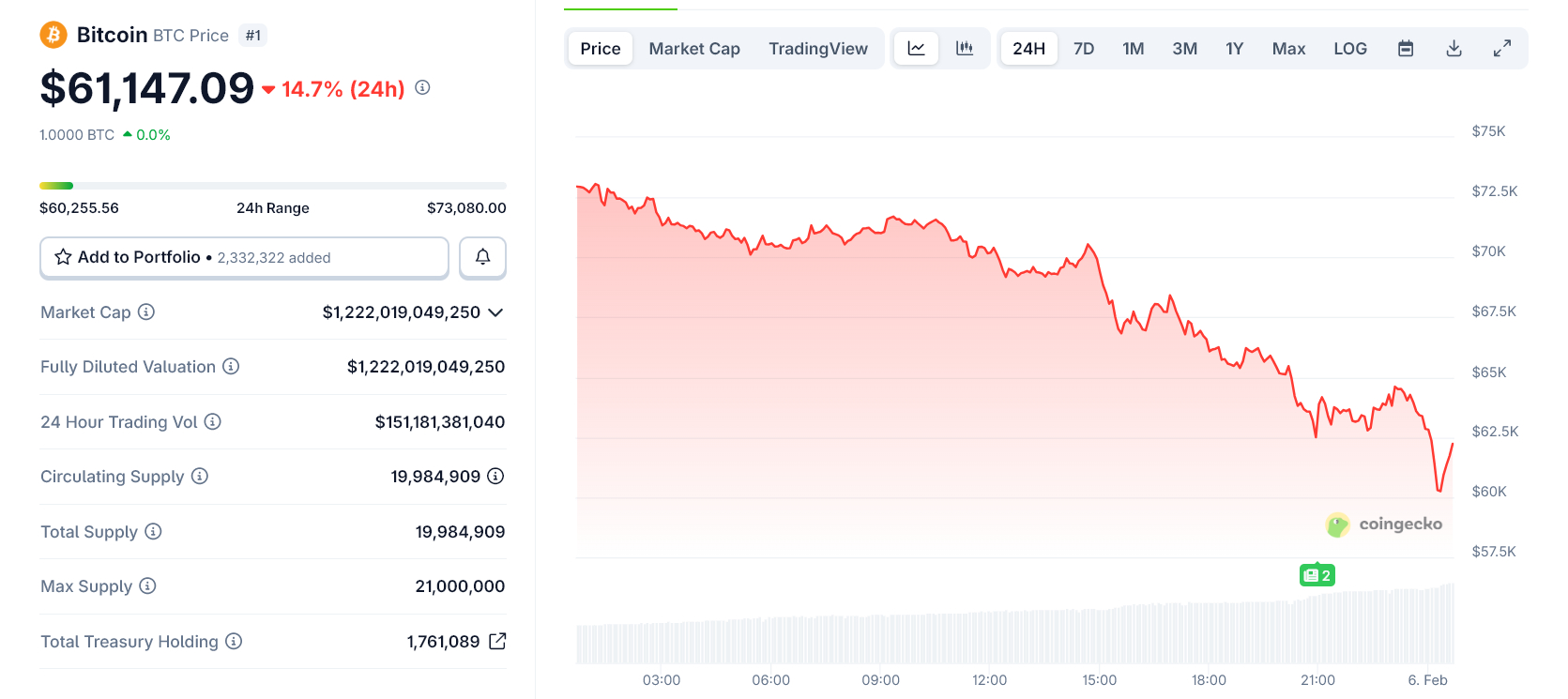Image resolution: width=1568 pixels, height=699 pixels.
Task: Expand the chart to fullscreen icon
Action: tap(1502, 48)
